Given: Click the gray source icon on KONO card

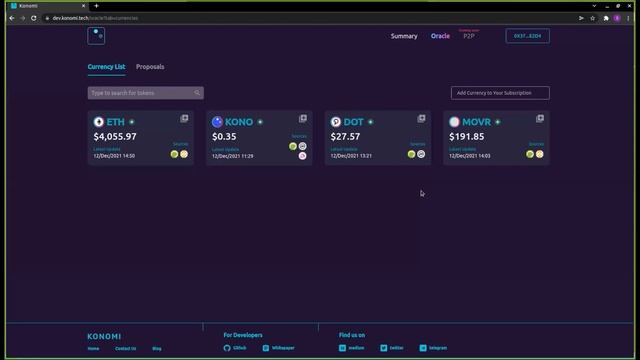Looking at the screenshot, I should point(302,146).
